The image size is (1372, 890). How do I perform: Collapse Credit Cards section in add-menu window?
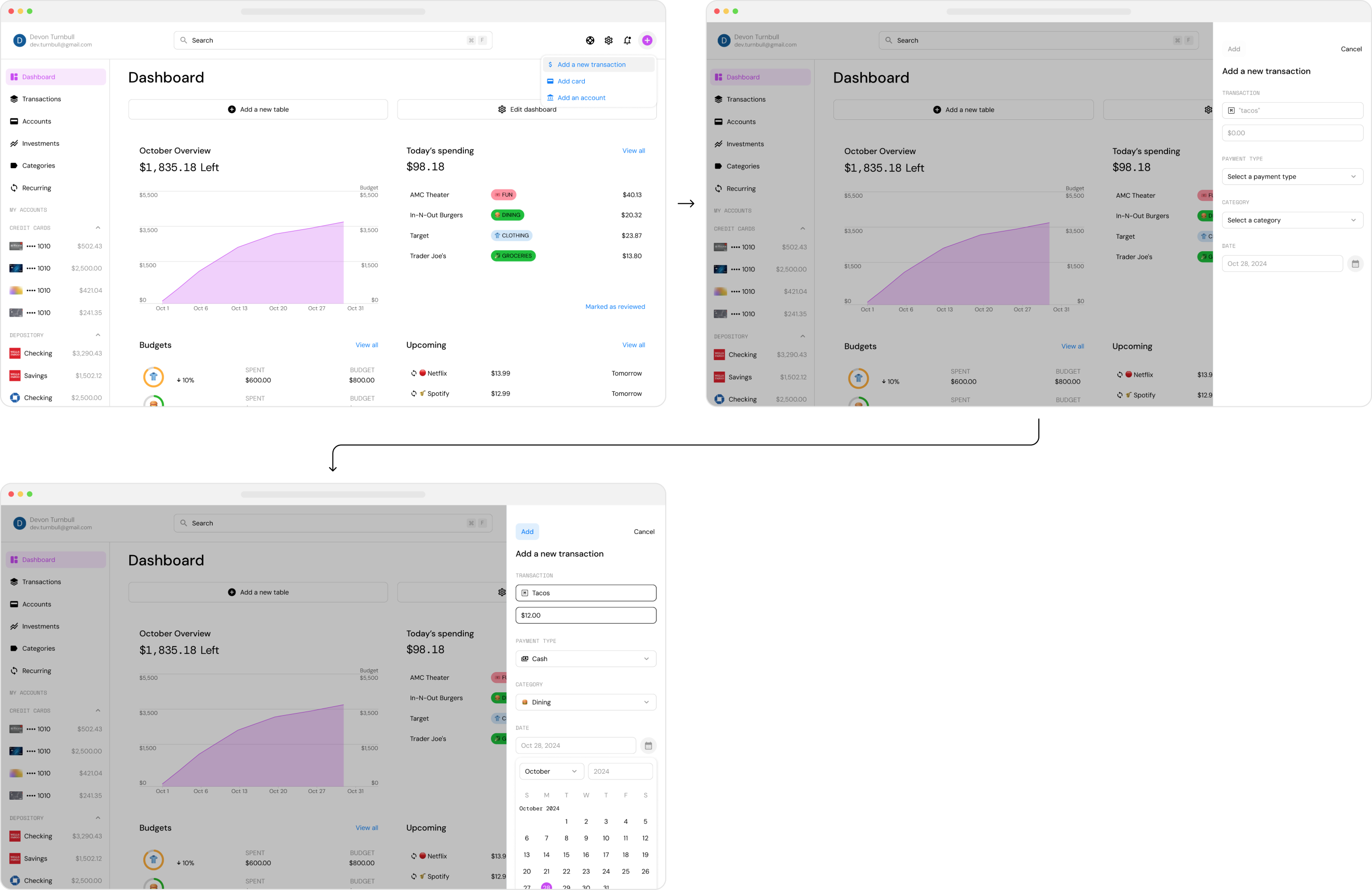click(x=98, y=228)
